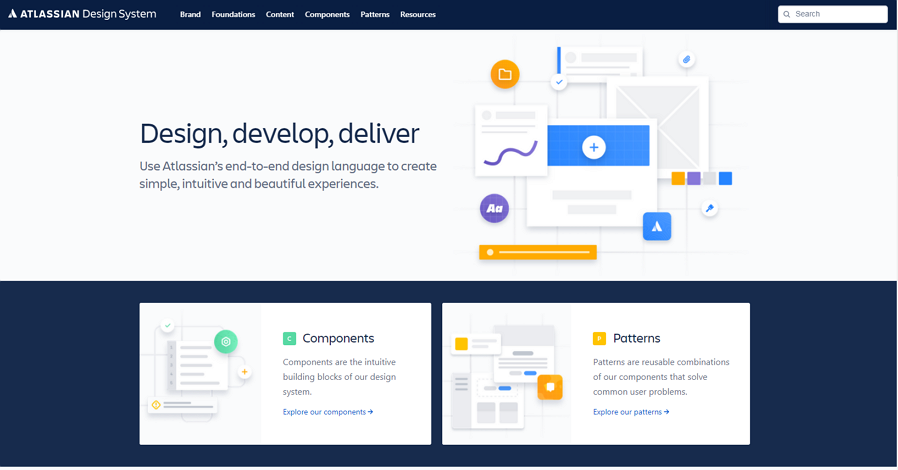The height and width of the screenshot is (470, 898).
Task: Select Patterns in the top navigation
Action: pyautogui.click(x=375, y=14)
